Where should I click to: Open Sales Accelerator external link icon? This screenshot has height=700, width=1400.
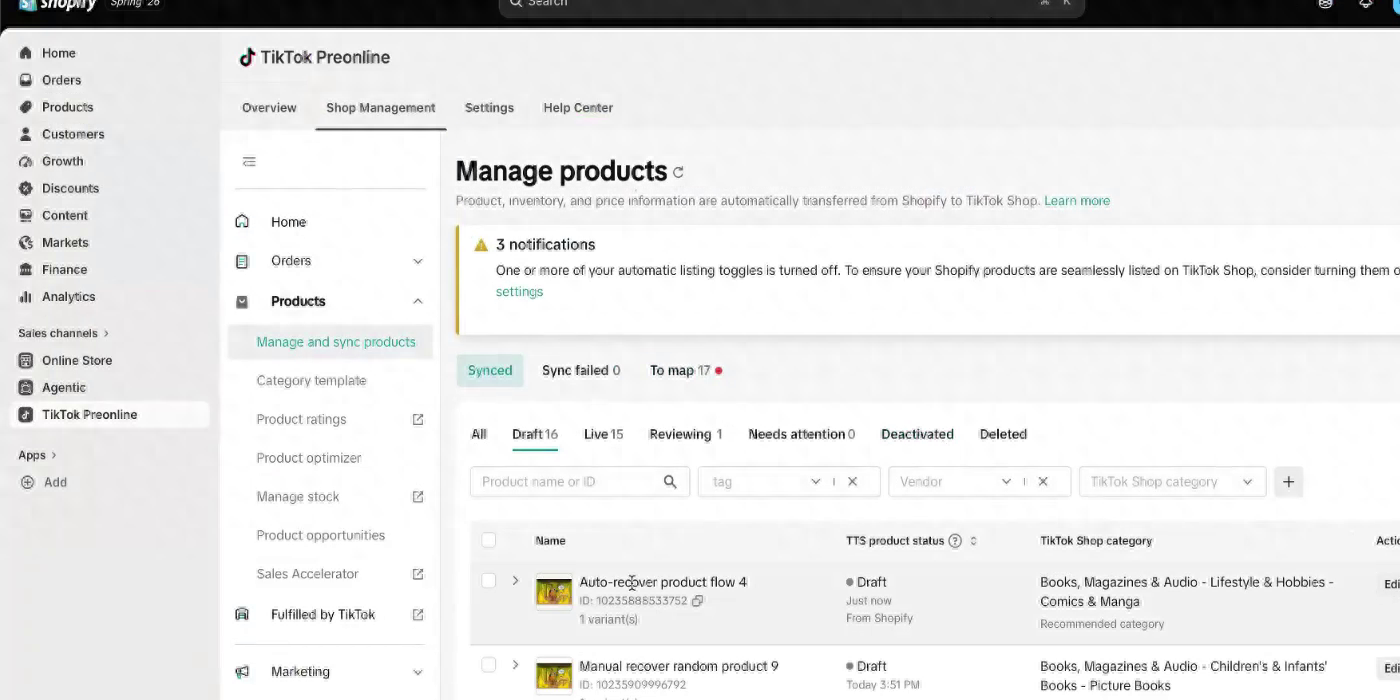418,574
